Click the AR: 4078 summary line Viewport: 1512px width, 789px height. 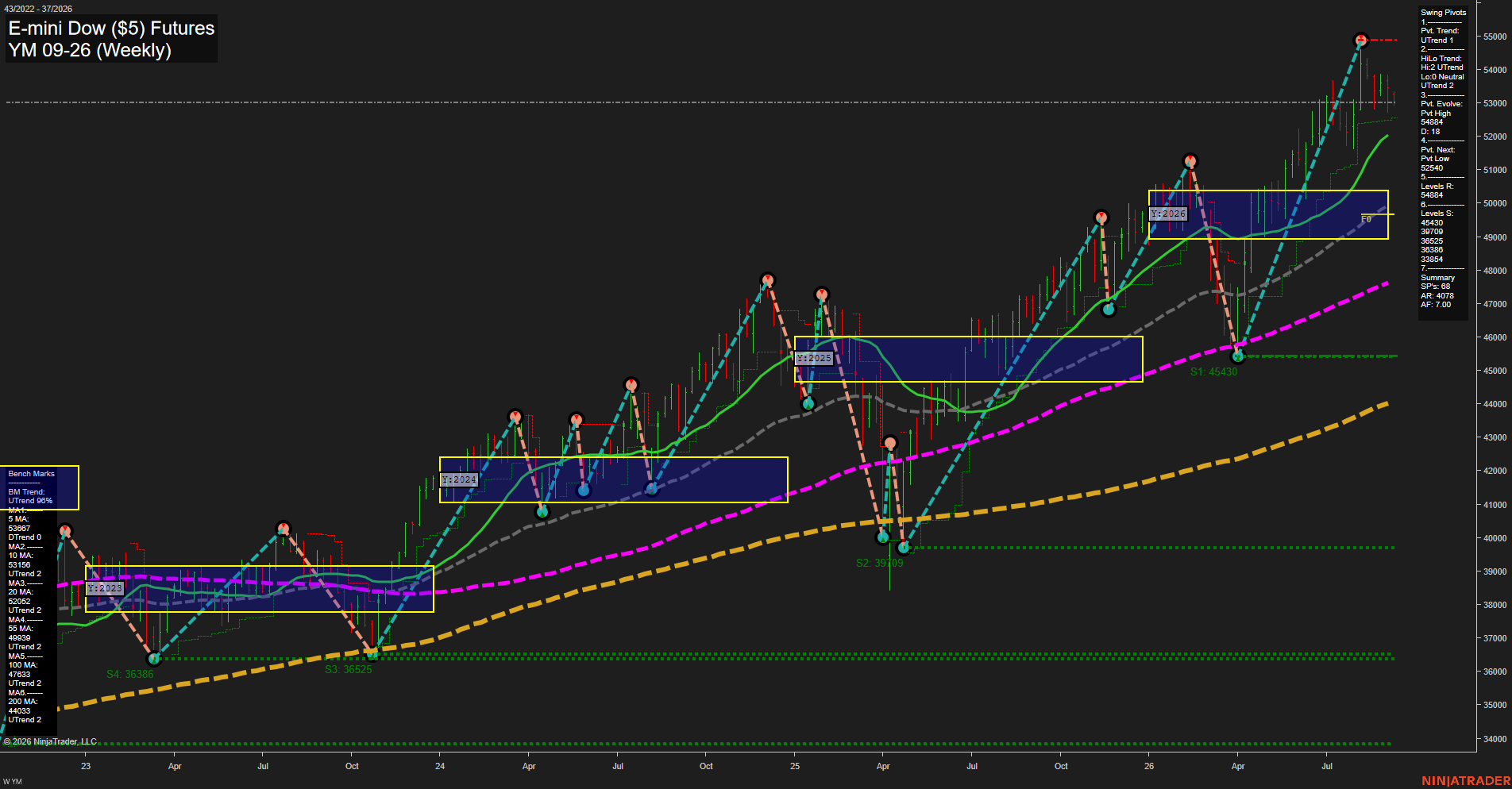(1437, 296)
